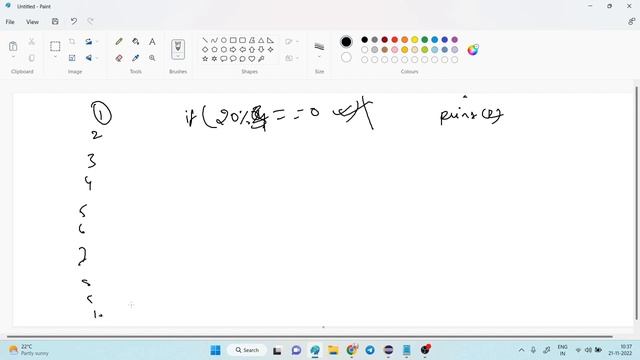Select the Four-point star shape
The width and height of the screenshot is (640, 360).
(x=271, y=49)
